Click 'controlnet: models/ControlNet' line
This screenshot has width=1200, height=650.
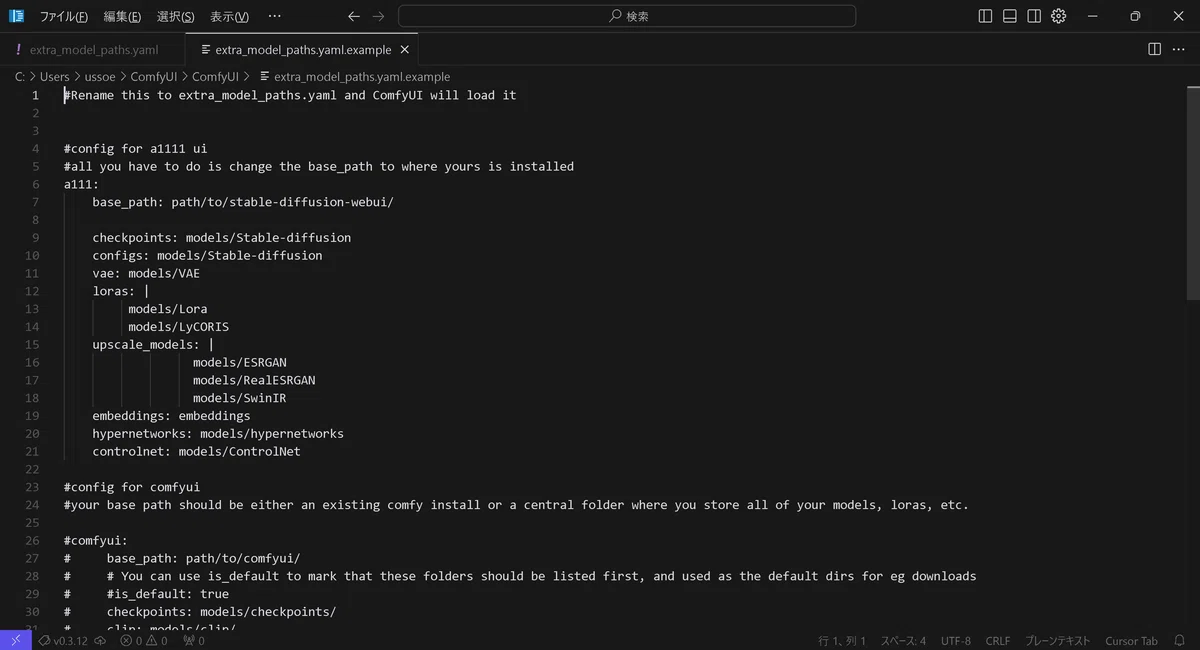pyautogui.click(x=197, y=451)
